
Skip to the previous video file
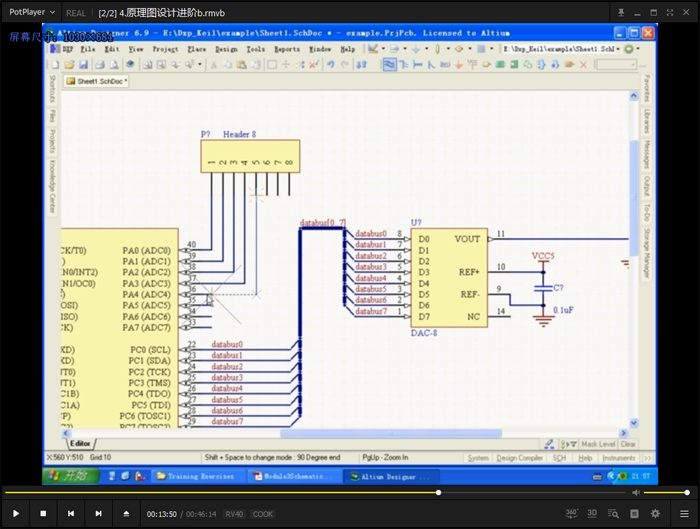point(71,513)
